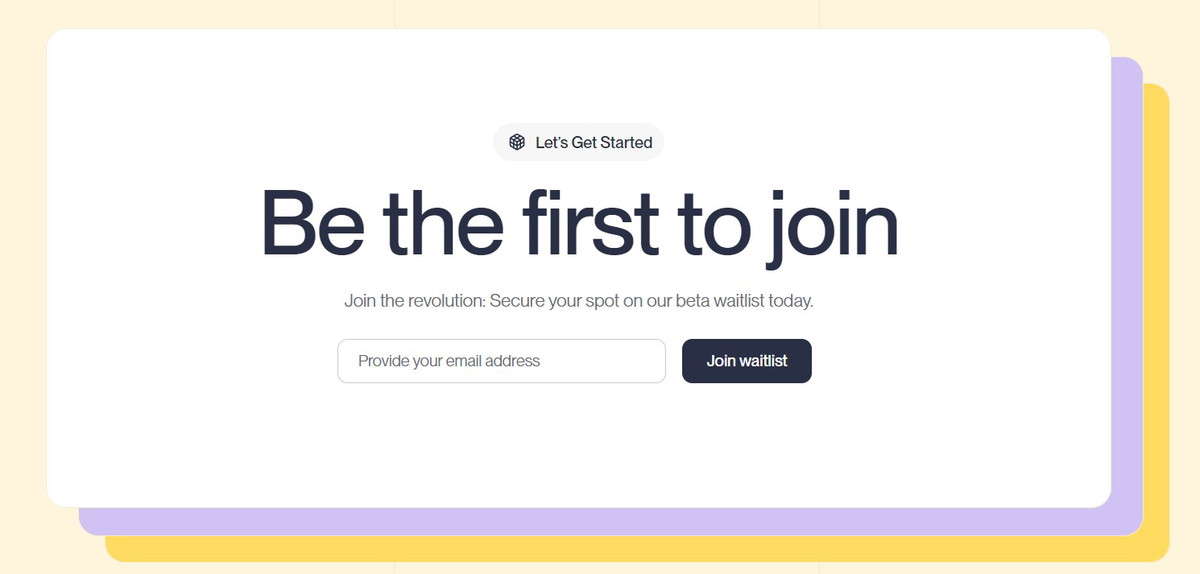Click the cube icon in the badge
The image size is (1200, 574).
[x=517, y=142]
